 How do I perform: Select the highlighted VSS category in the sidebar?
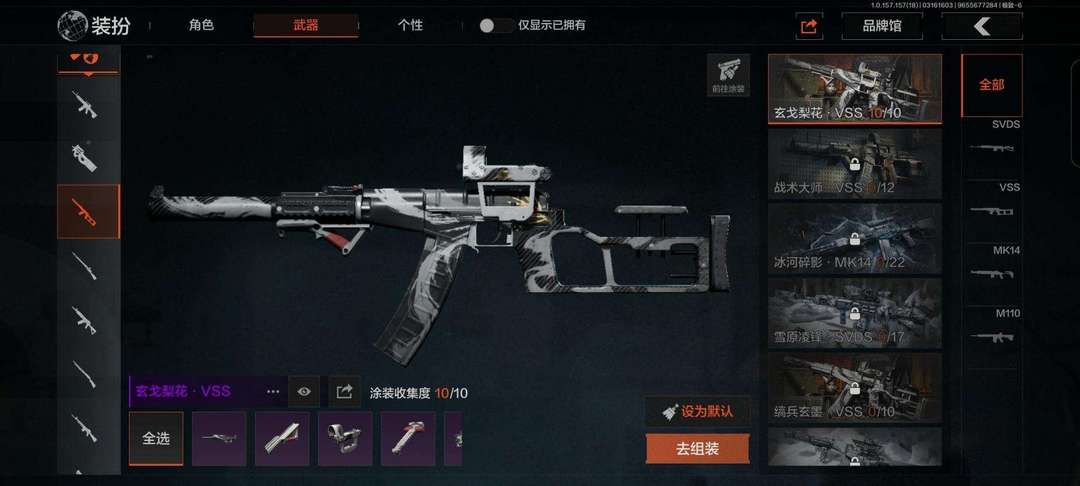click(x=88, y=211)
